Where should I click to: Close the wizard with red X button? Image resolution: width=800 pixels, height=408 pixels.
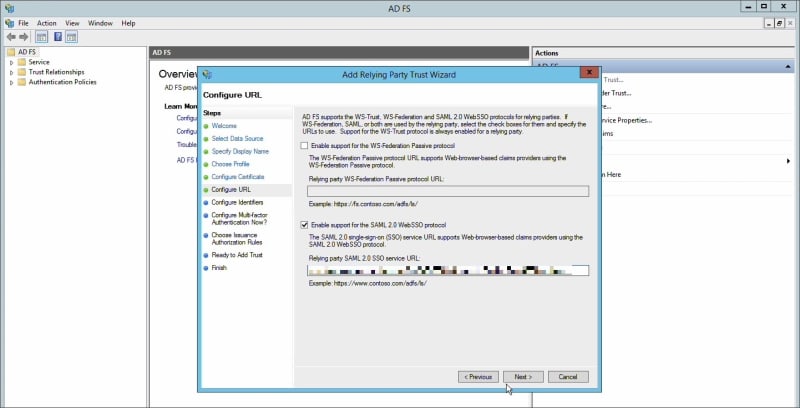(589, 72)
